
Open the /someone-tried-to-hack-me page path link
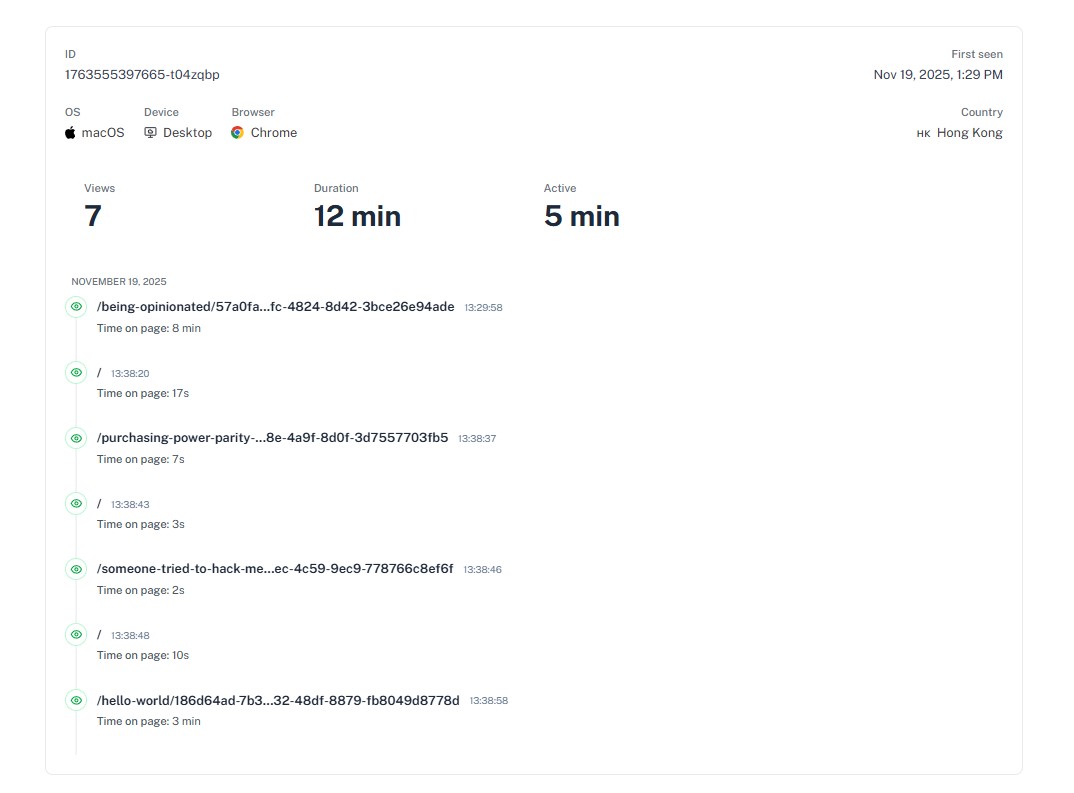[x=275, y=569]
